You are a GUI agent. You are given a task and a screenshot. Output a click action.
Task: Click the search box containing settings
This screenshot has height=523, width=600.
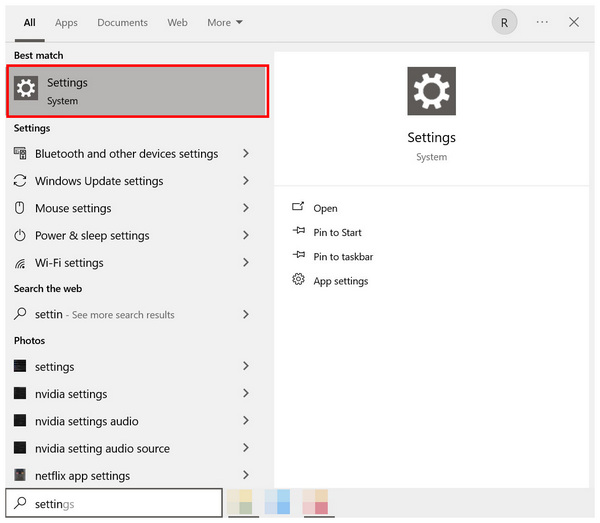pyautogui.click(x=120, y=504)
